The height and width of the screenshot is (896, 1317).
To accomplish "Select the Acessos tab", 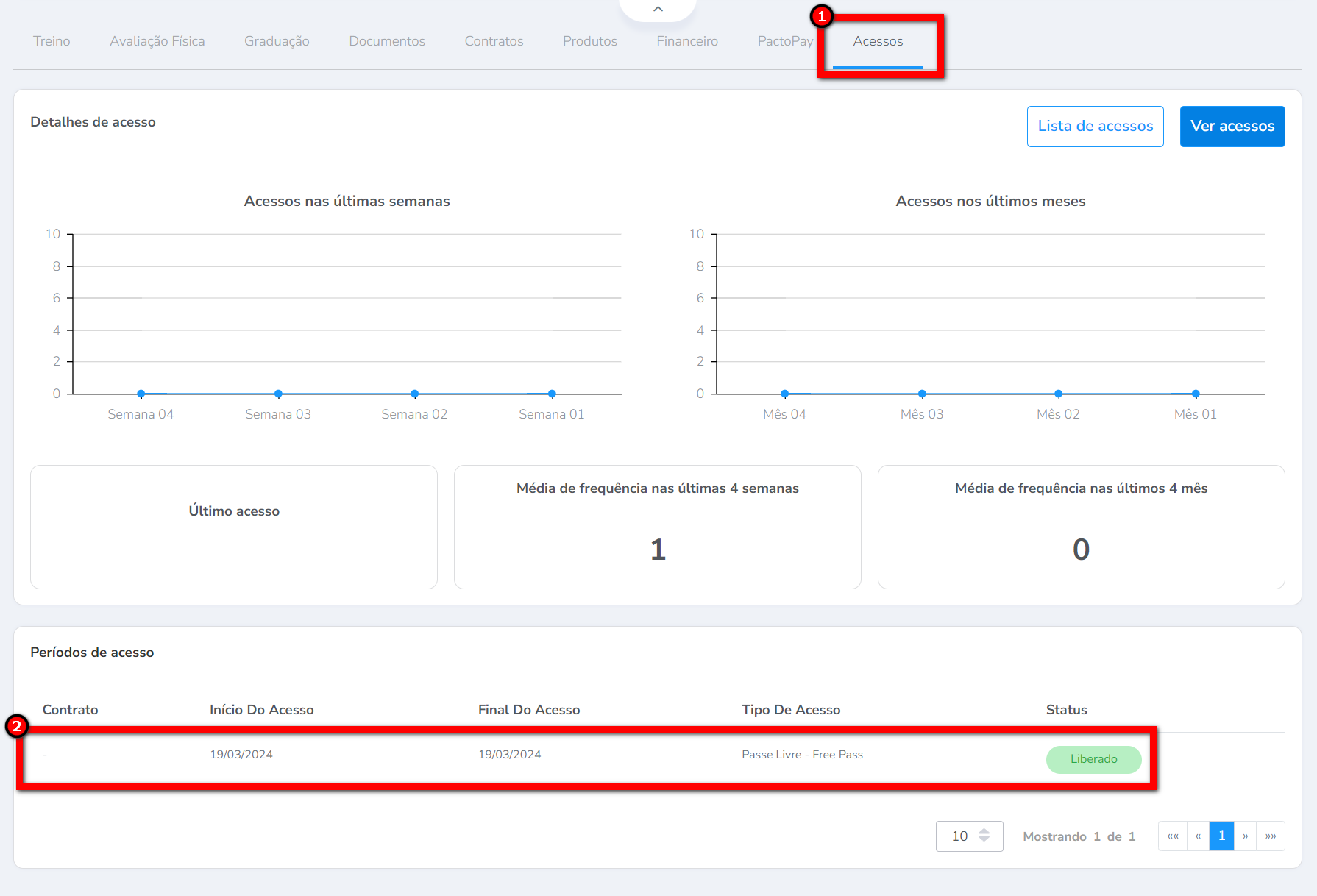I will pos(878,41).
